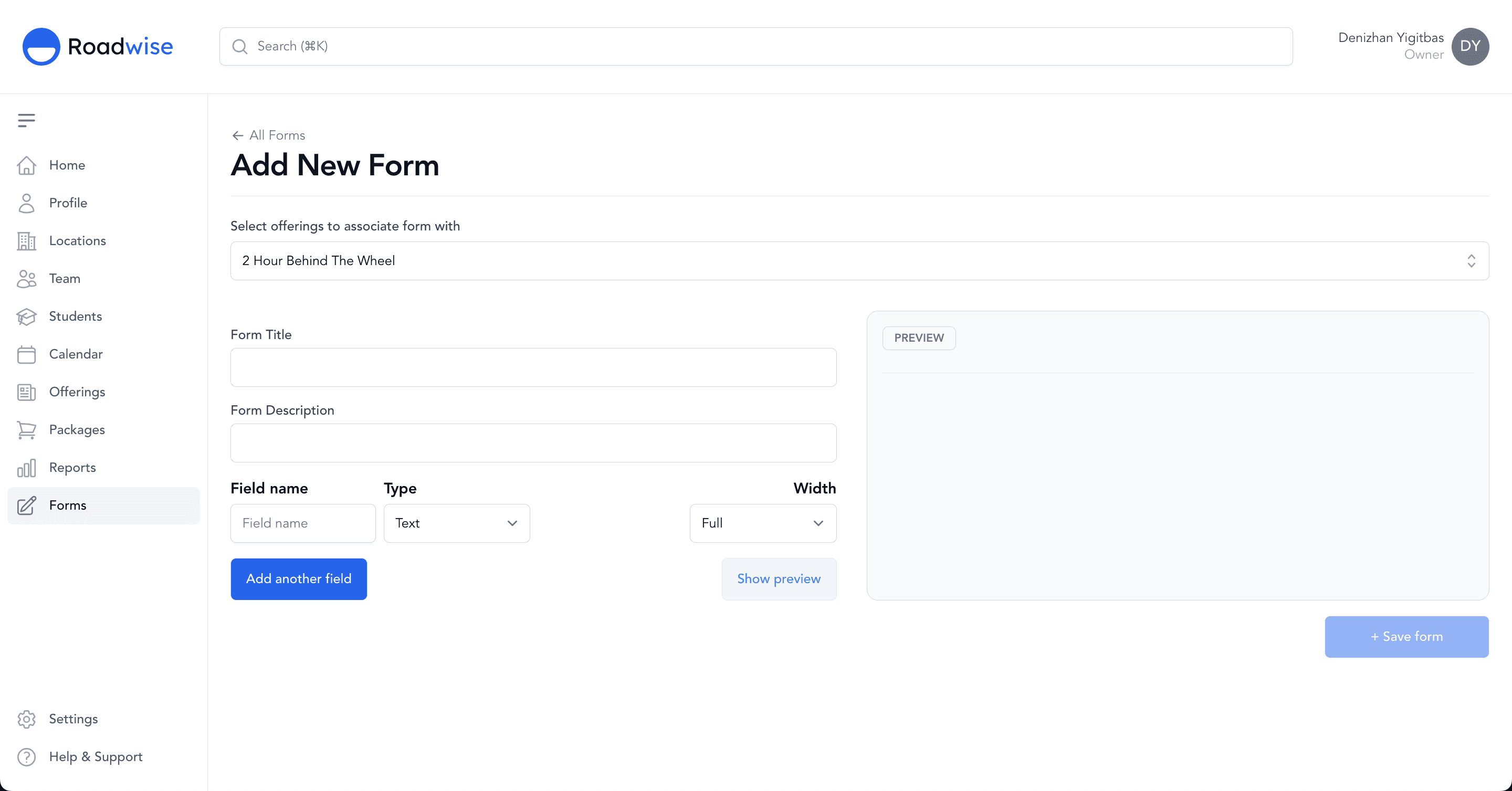Click the Form Title input field

(533, 367)
